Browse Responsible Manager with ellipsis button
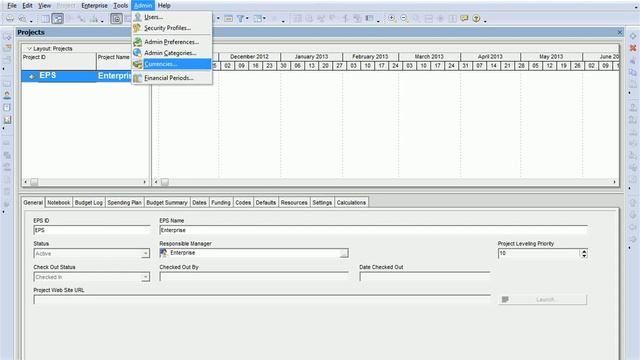 pos(344,253)
